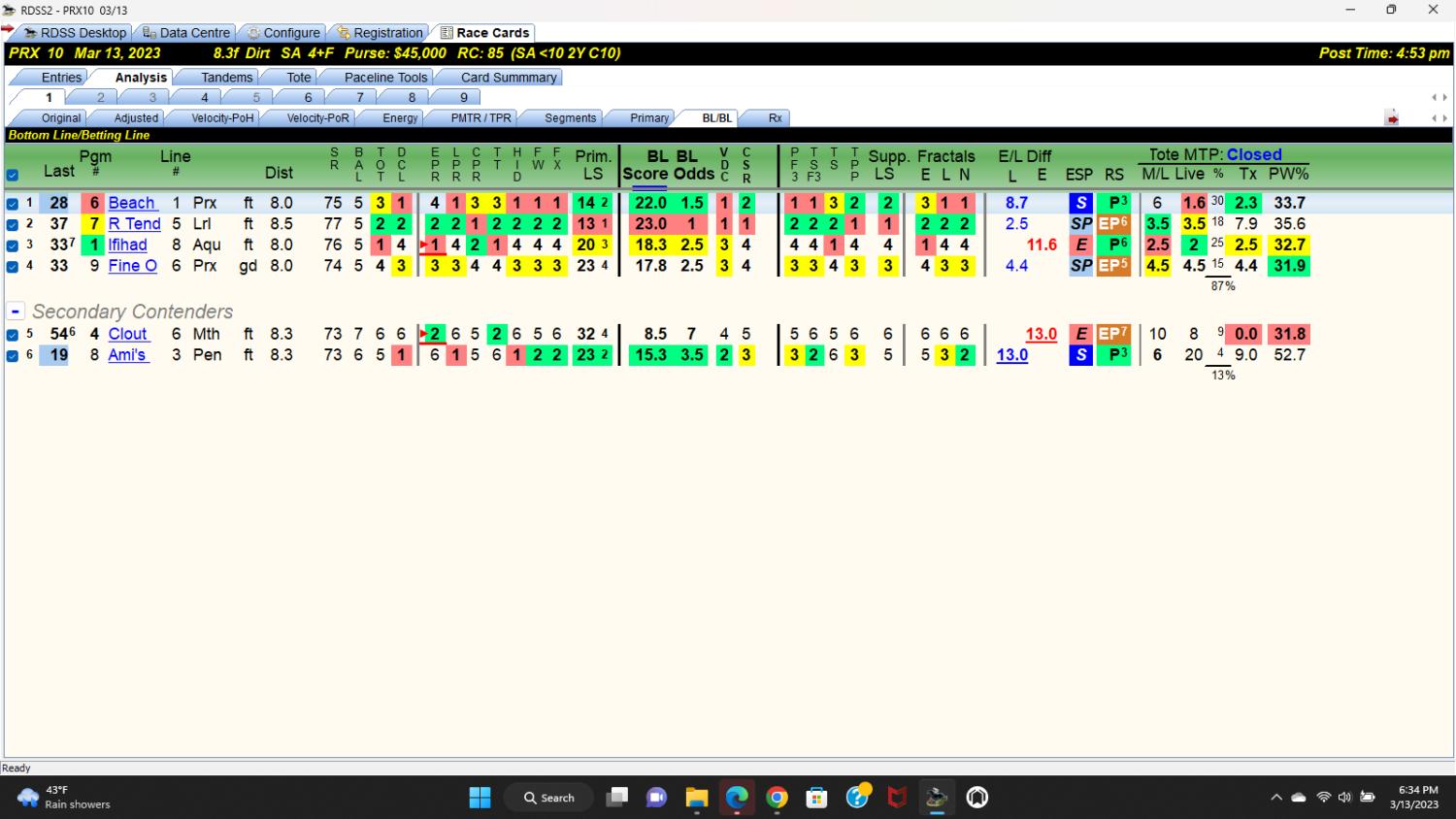Open Microsoft Store from the taskbar
Image resolution: width=1456 pixels, height=819 pixels.
click(816, 798)
